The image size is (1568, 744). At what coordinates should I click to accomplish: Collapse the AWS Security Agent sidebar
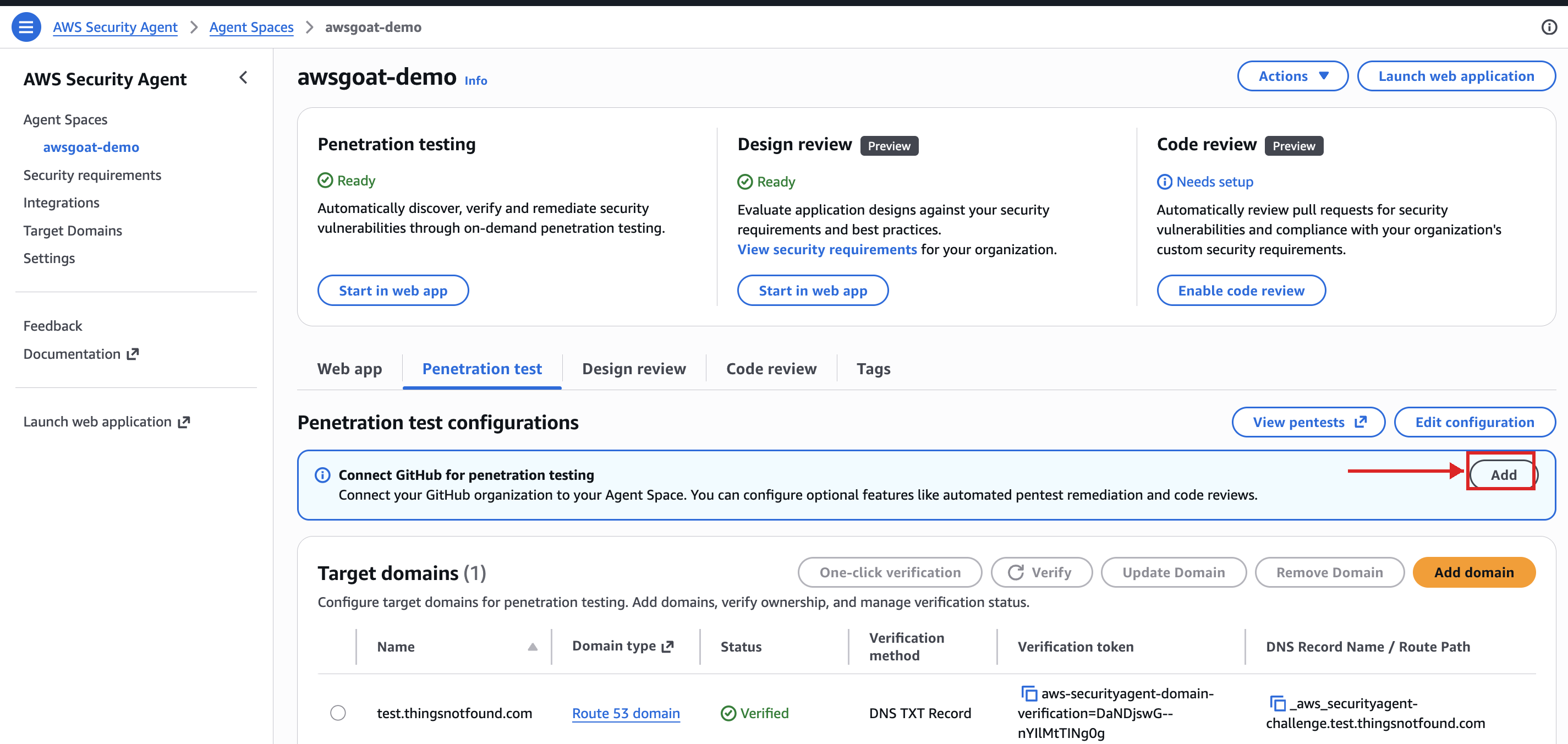[x=243, y=78]
